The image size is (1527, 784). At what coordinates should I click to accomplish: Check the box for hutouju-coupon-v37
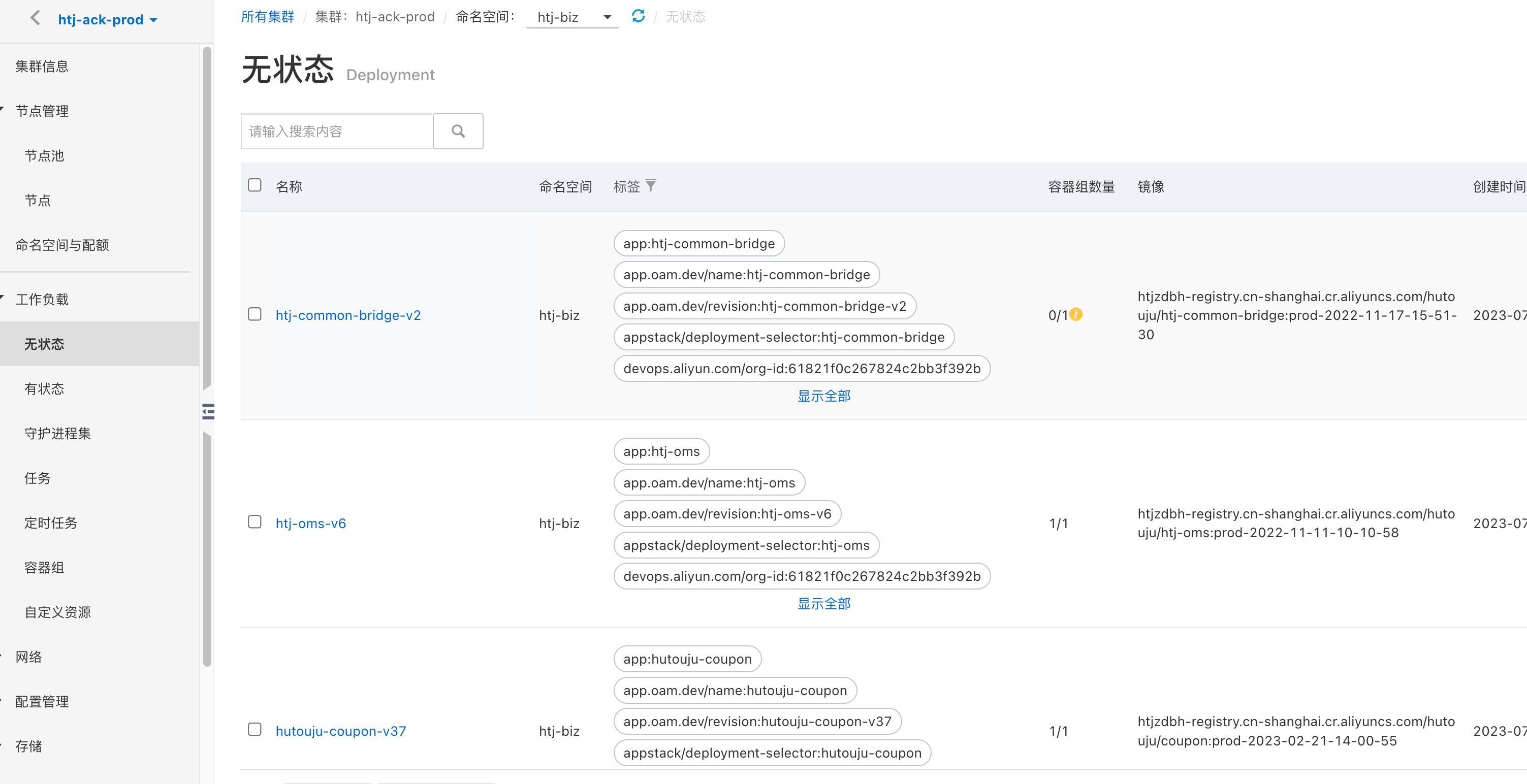[x=254, y=730]
